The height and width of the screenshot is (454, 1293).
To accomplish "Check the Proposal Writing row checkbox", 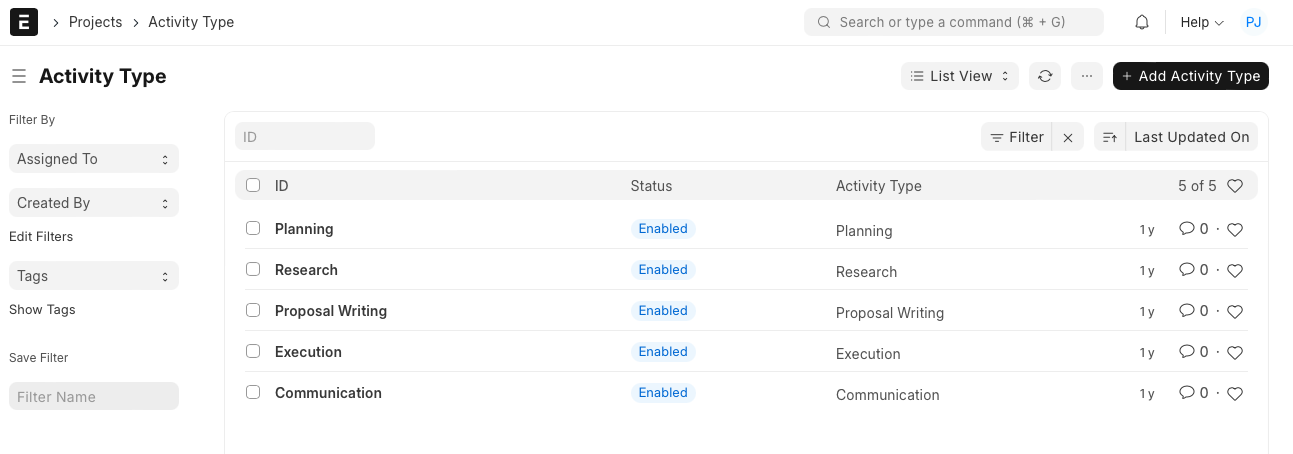I will [x=253, y=310].
